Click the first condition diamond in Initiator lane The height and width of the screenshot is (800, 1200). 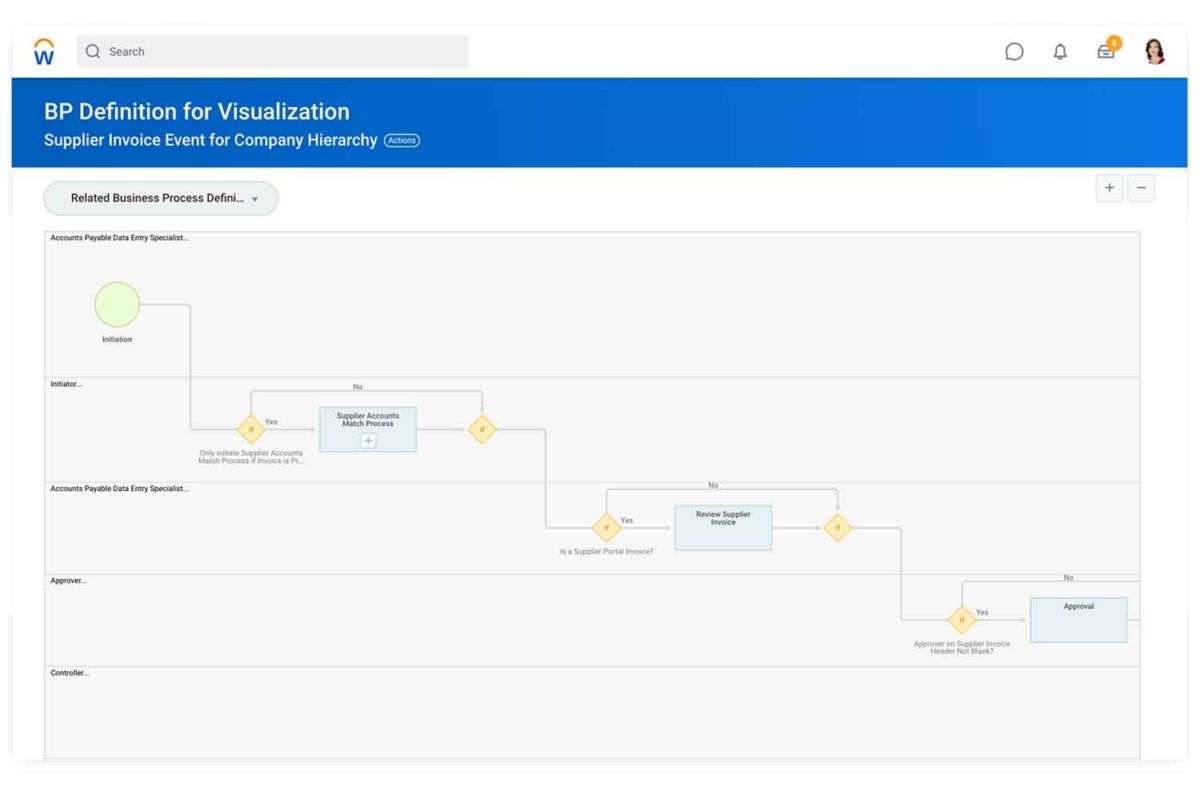point(251,430)
